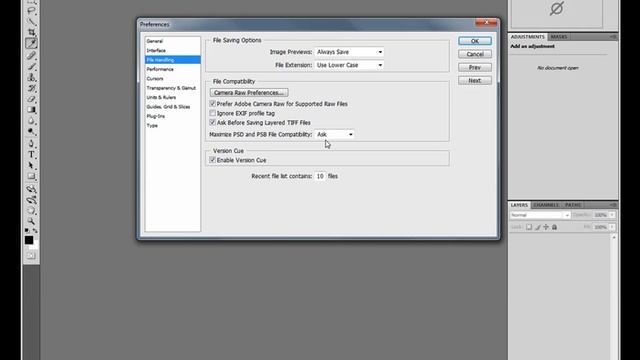Select the Horizontal Type tool
This screenshot has width=640, height=360.
click(31, 155)
